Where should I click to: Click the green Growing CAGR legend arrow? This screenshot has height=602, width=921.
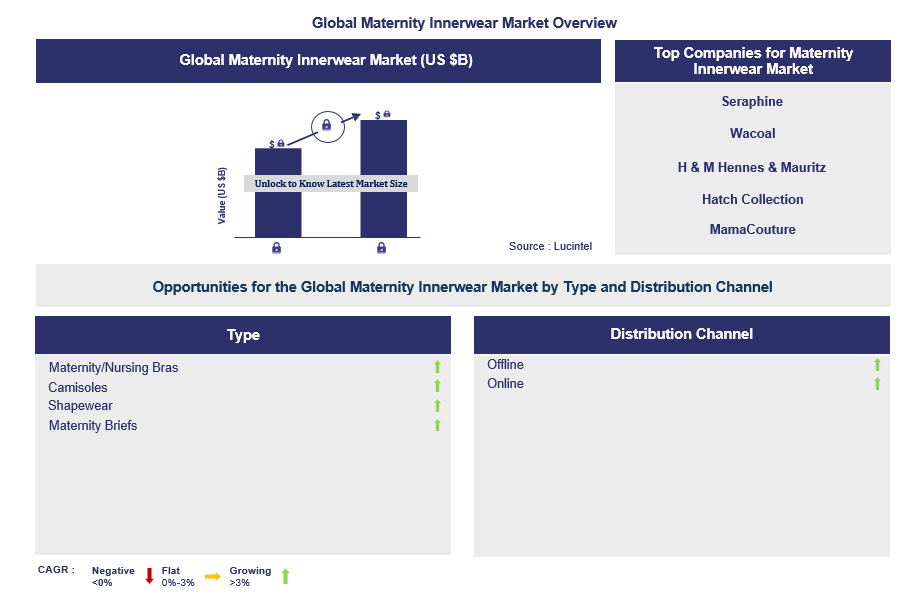coord(285,576)
